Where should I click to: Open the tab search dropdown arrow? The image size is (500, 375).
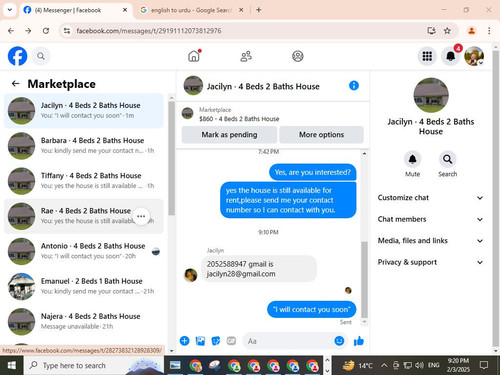10,10
